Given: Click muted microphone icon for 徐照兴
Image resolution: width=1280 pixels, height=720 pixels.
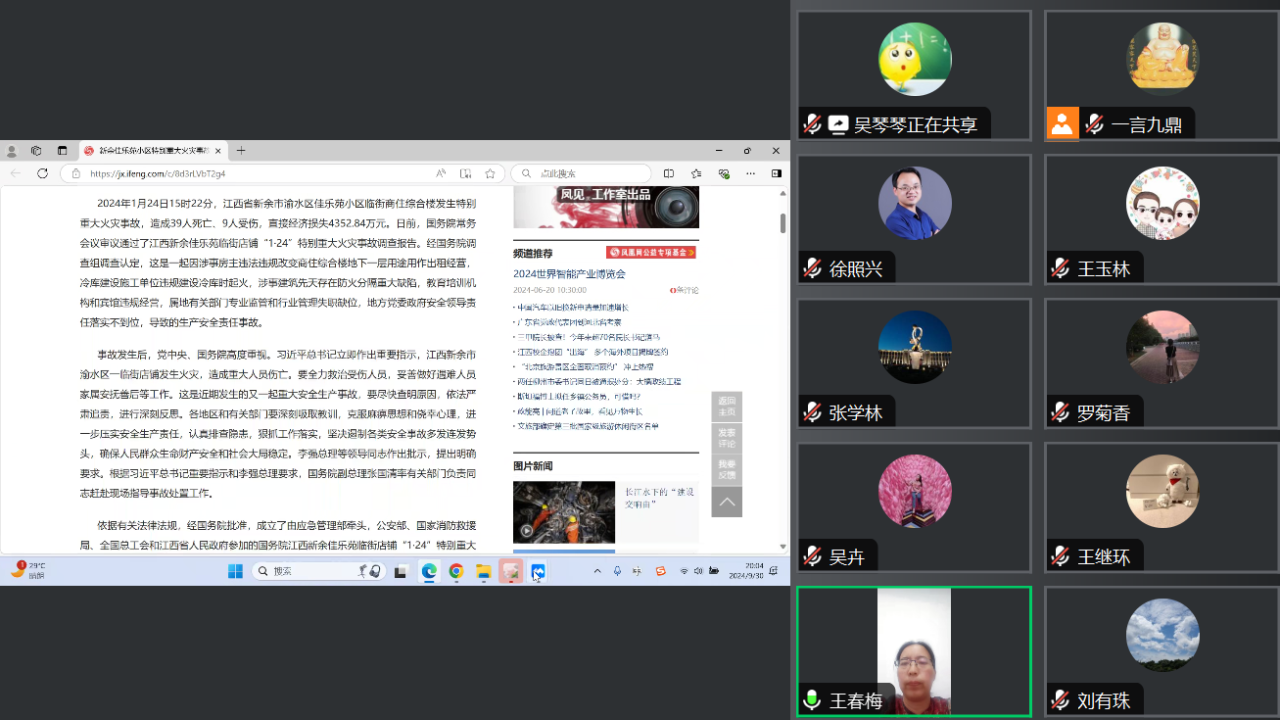Looking at the screenshot, I should (812, 268).
